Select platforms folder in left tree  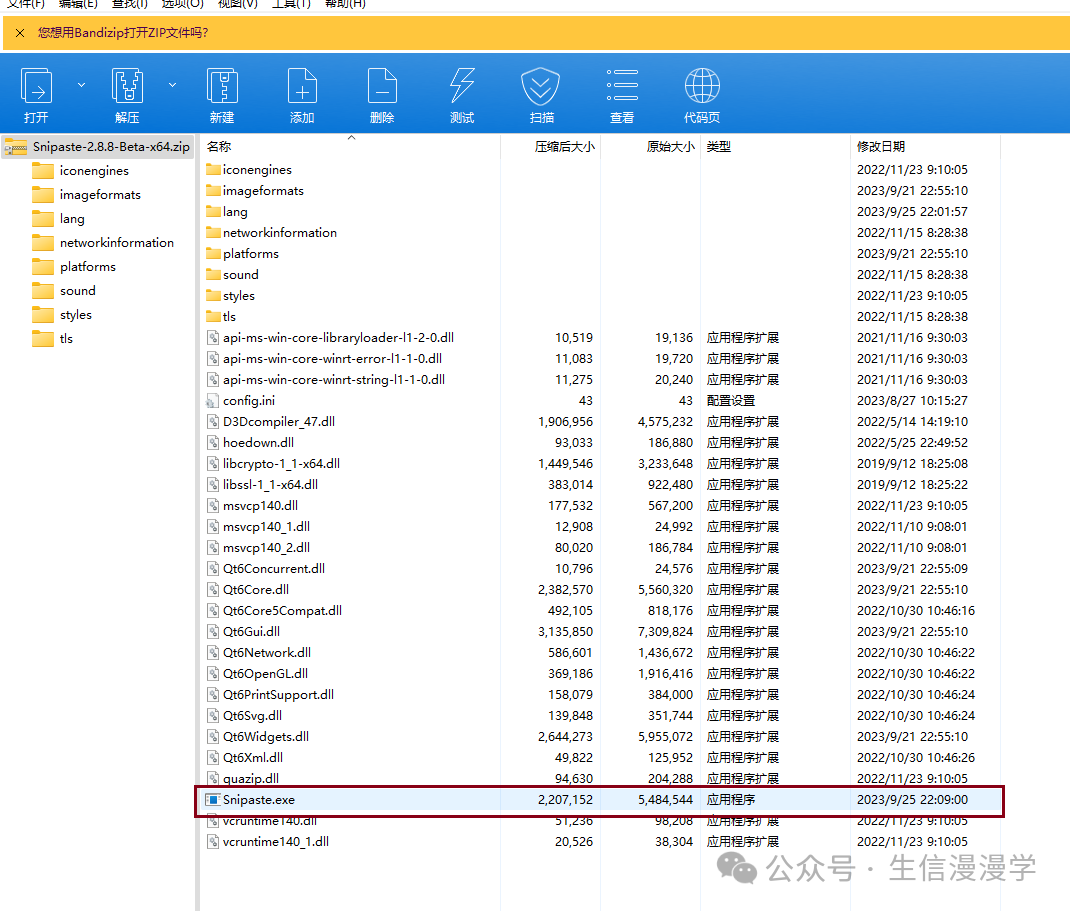click(87, 266)
